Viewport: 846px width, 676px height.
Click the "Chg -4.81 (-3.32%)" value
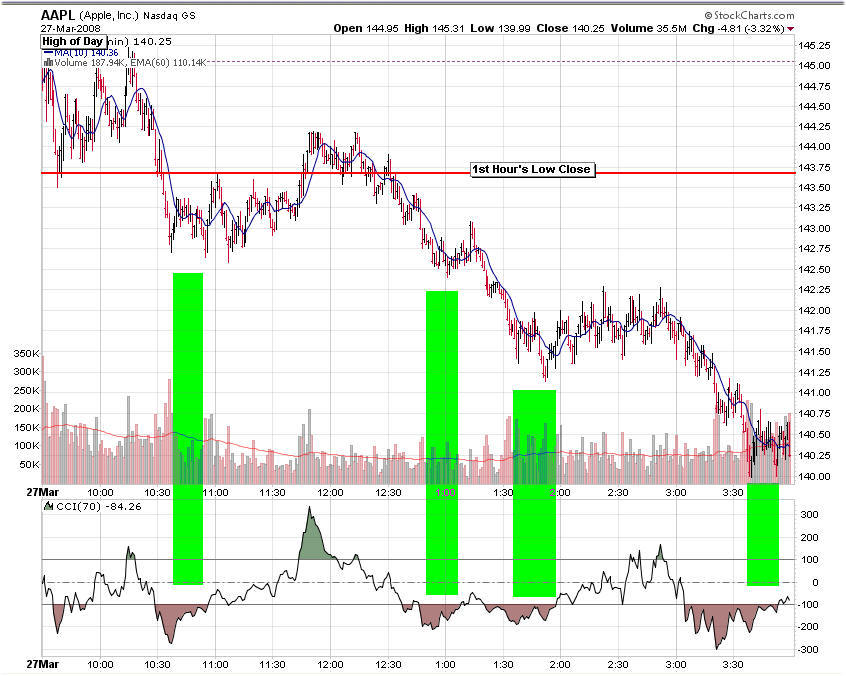click(738, 29)
